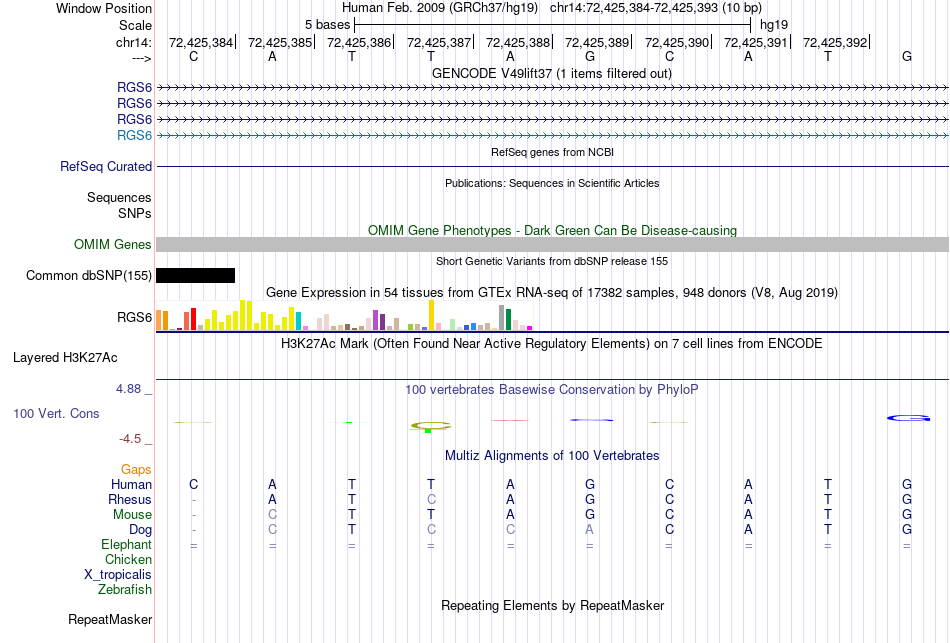The image size is (950, 643).
Task: Click the RepeatMasker track label
Action: coord(110,619)
